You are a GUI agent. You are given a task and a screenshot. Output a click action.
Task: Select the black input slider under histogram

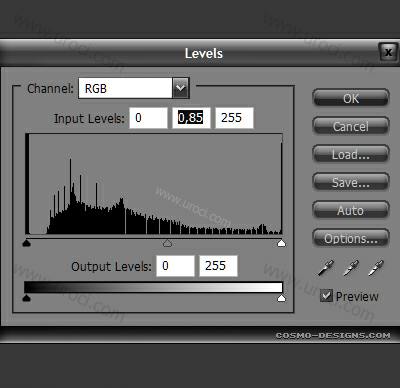point(27,243)
